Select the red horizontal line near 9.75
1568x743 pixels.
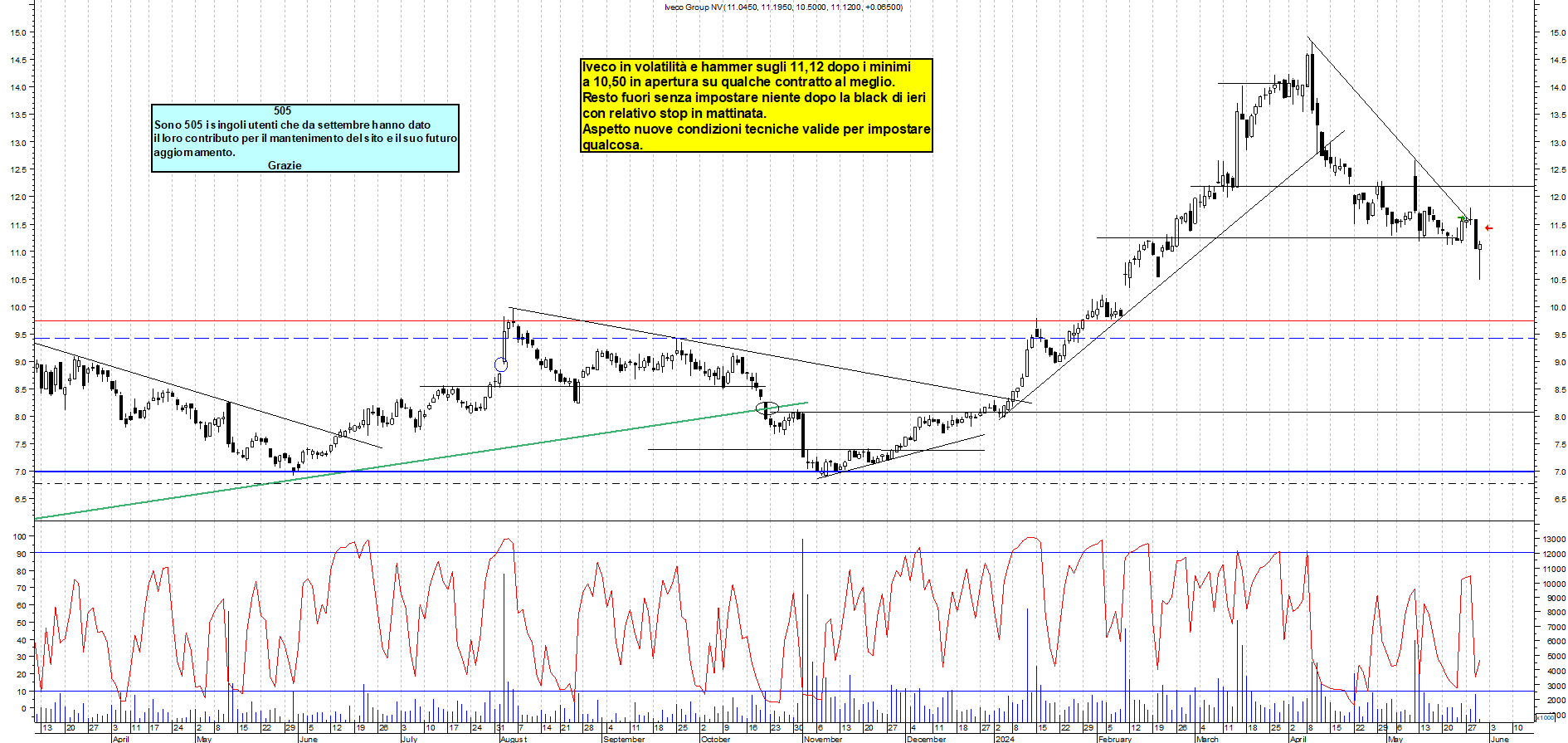click(784, 320)
